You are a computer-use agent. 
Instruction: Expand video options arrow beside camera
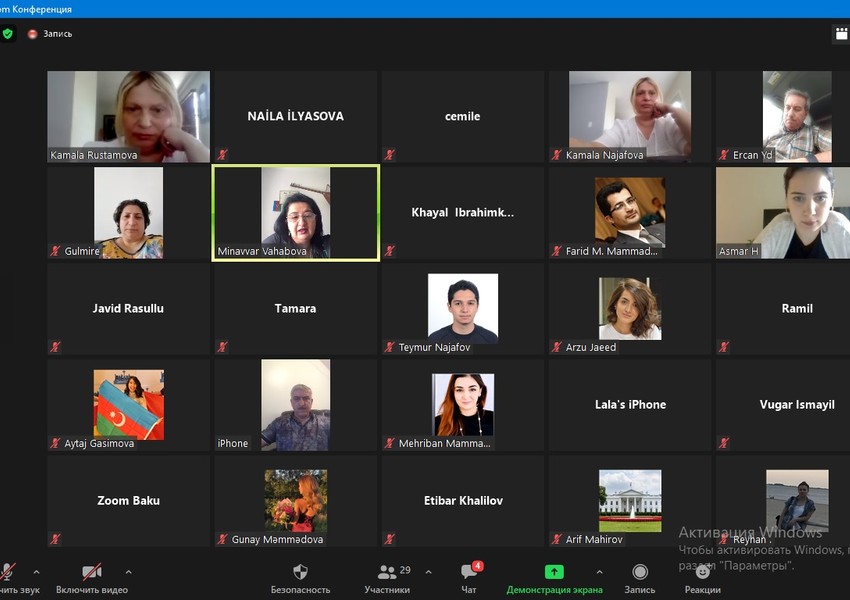(128, 572)
